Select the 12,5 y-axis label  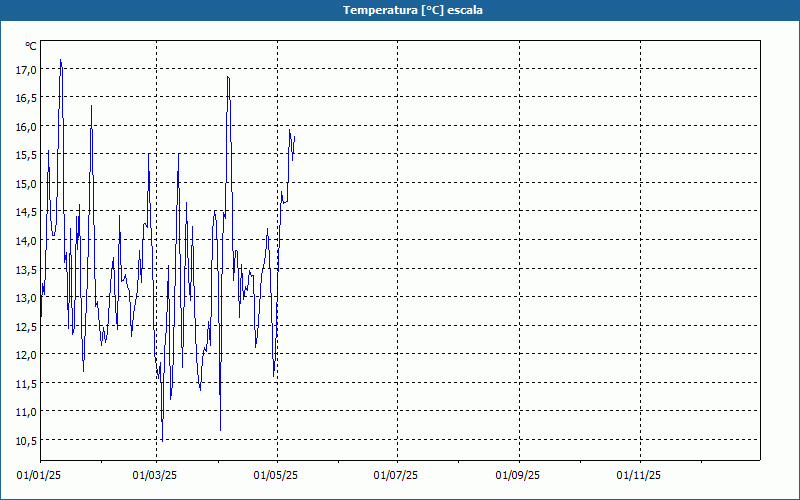tap(26, 327)
